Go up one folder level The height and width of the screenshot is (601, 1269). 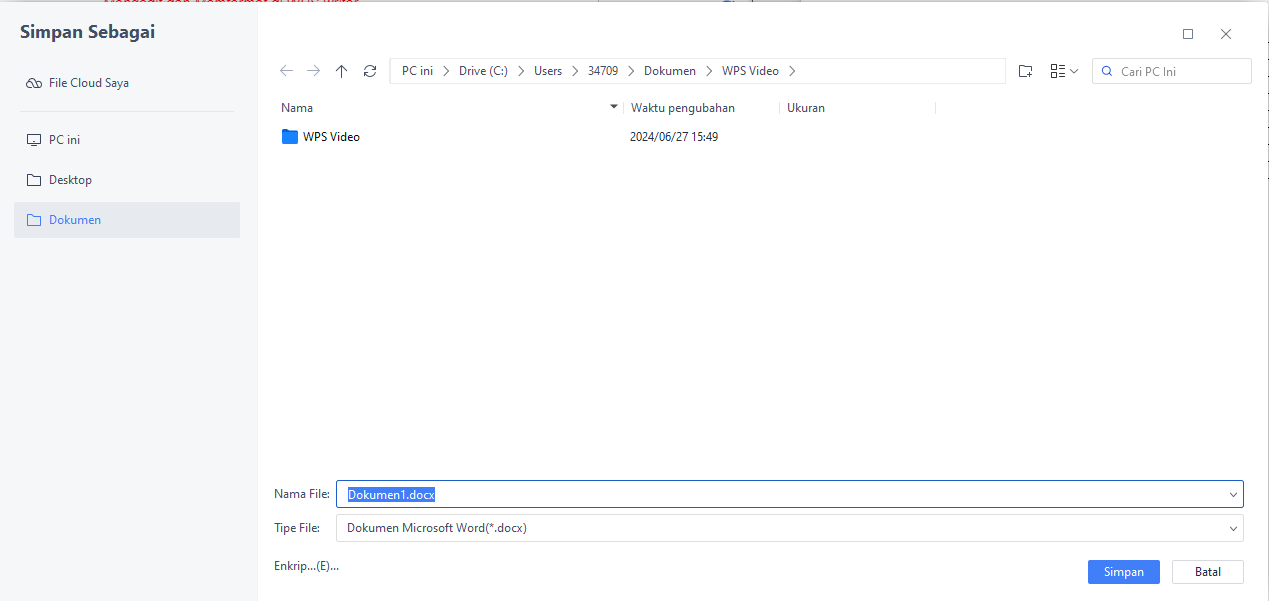(342, 71)
